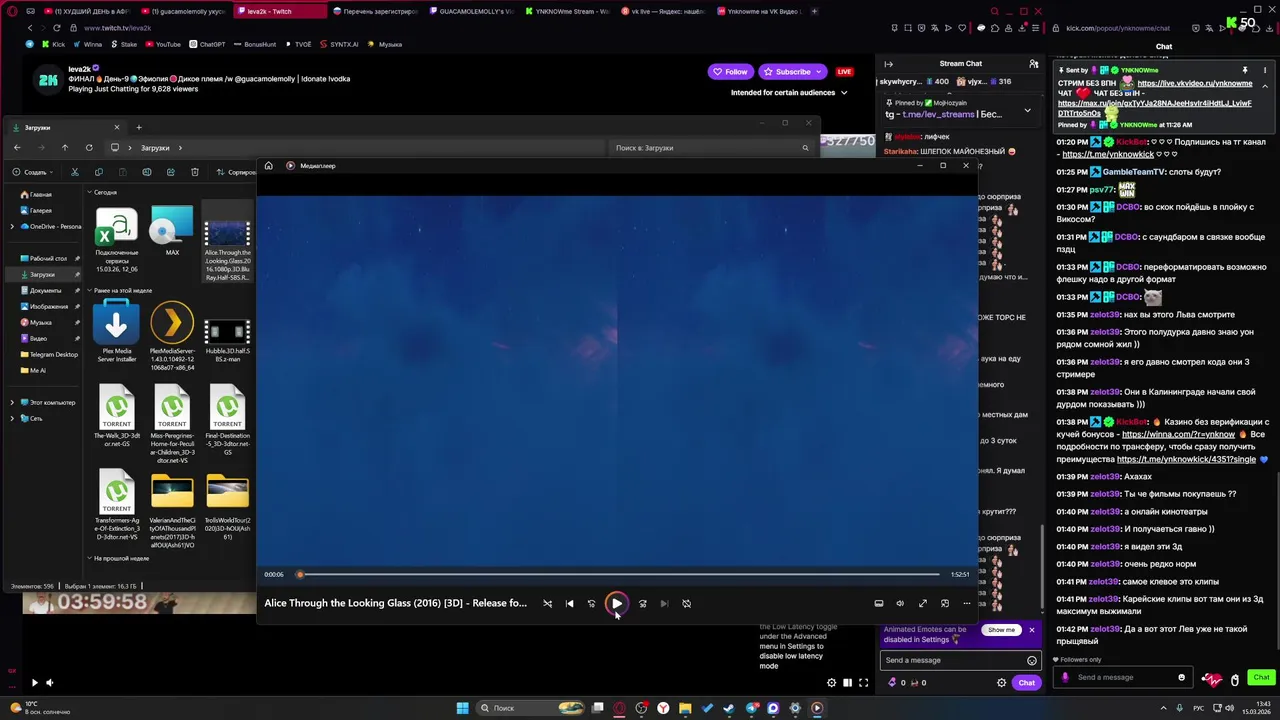This screenshot has height=720, width=1280.
Task: Collapse the Сегодня file group
Action: (89, 192)
